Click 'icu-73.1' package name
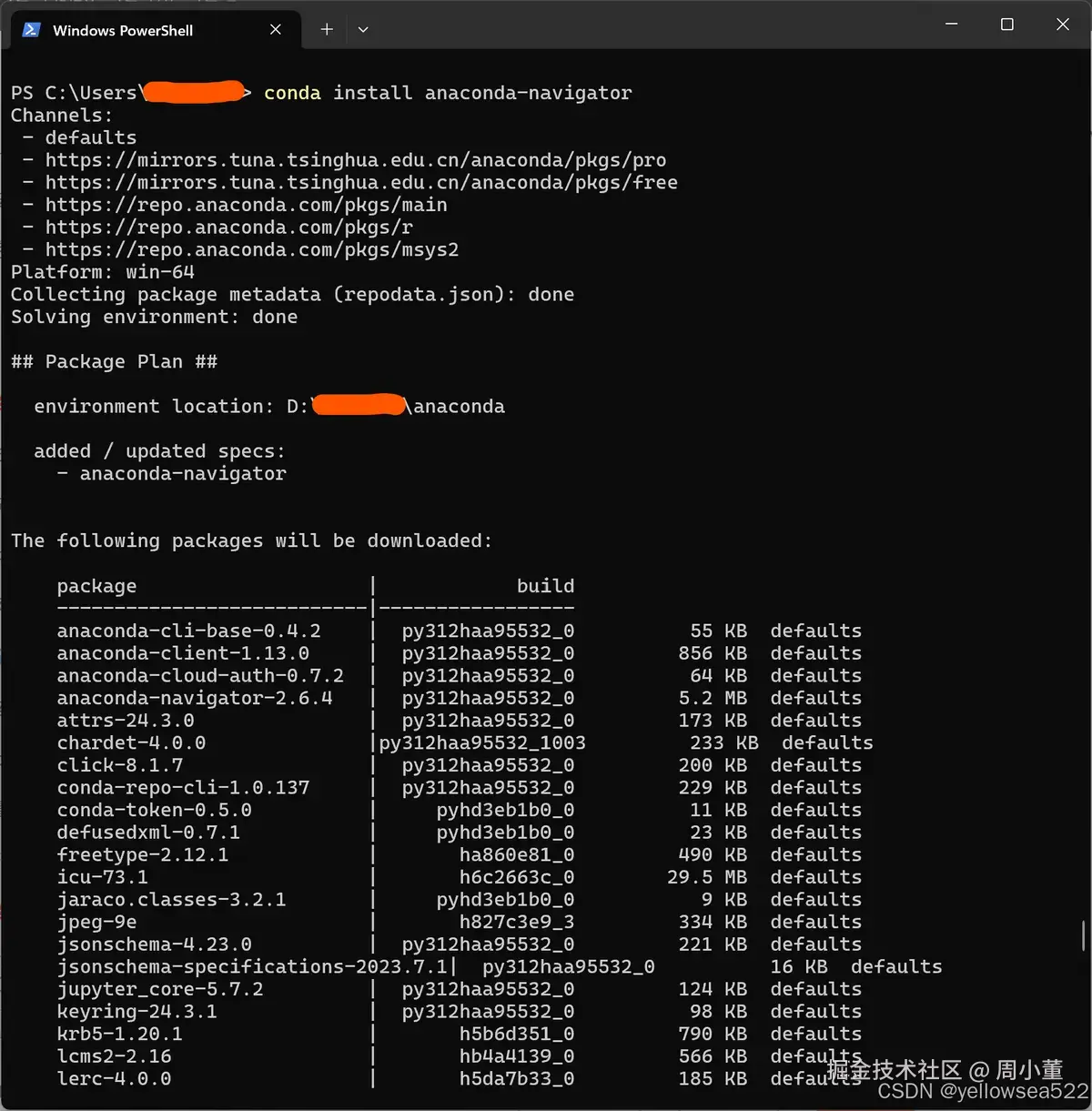The image size is (1092, 1111). [102, 877]
